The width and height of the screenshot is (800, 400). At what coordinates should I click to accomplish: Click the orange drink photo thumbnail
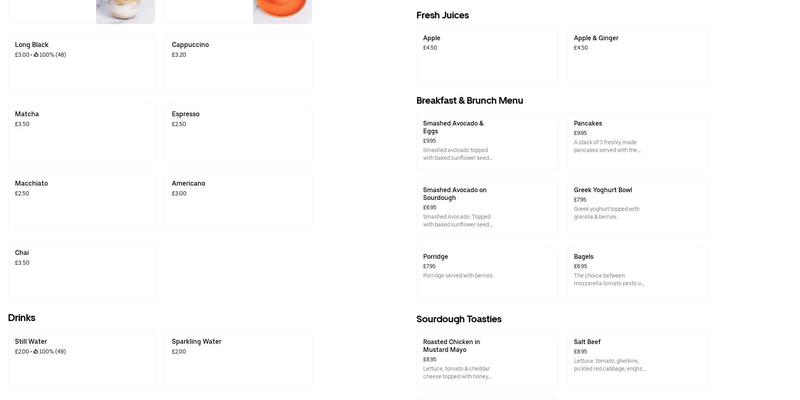(282, 11)
